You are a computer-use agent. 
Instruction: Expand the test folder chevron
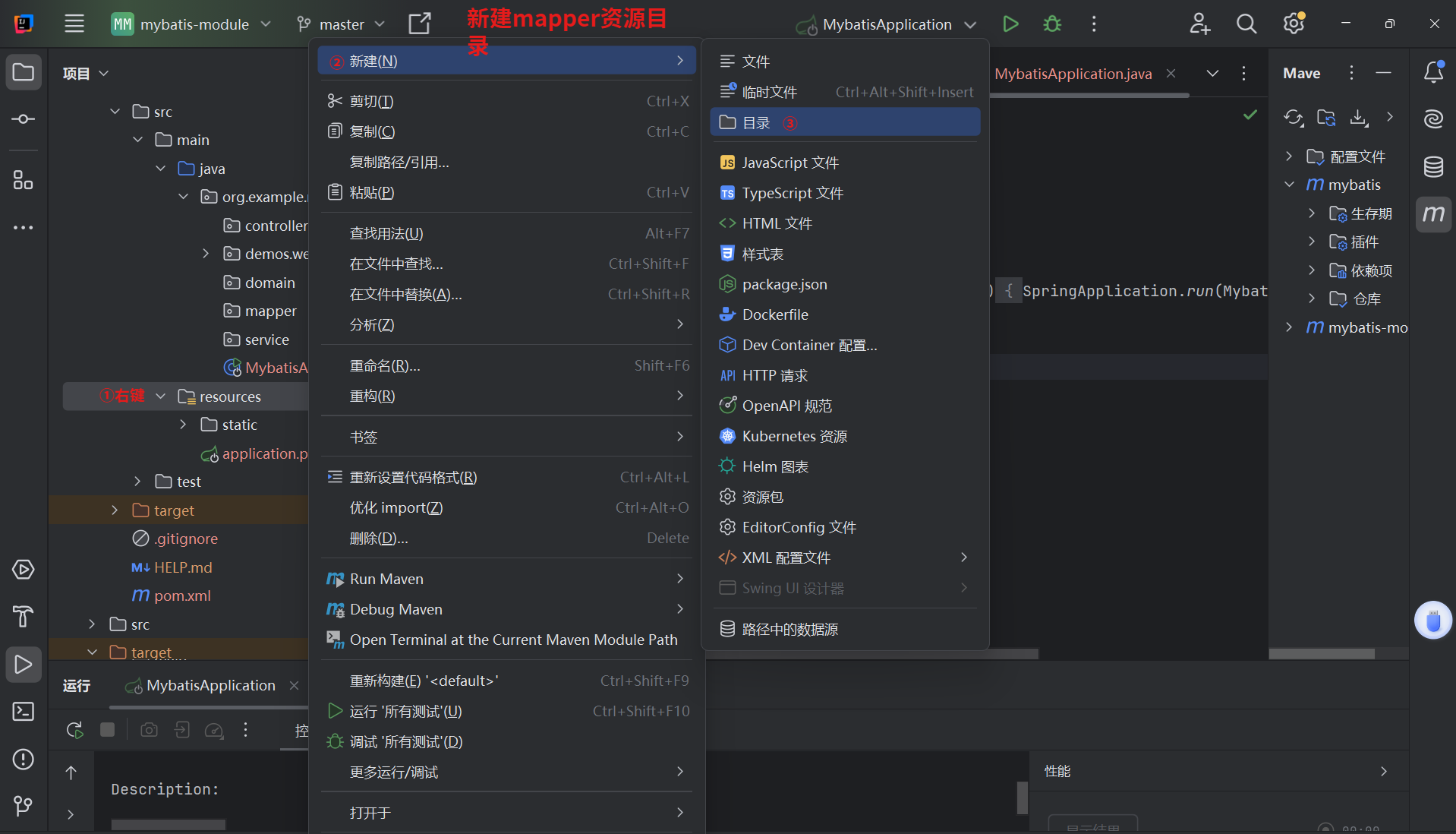click(x=137, y=482)
